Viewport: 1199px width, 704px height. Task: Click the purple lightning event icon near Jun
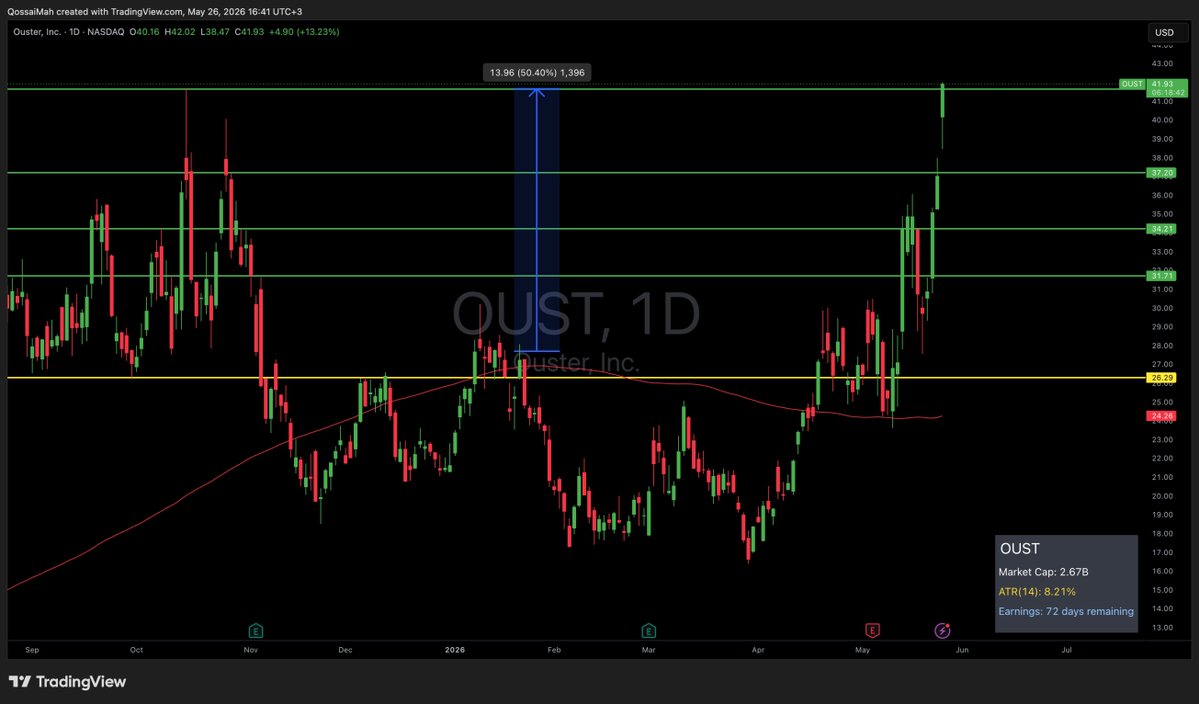click(942, 631)
